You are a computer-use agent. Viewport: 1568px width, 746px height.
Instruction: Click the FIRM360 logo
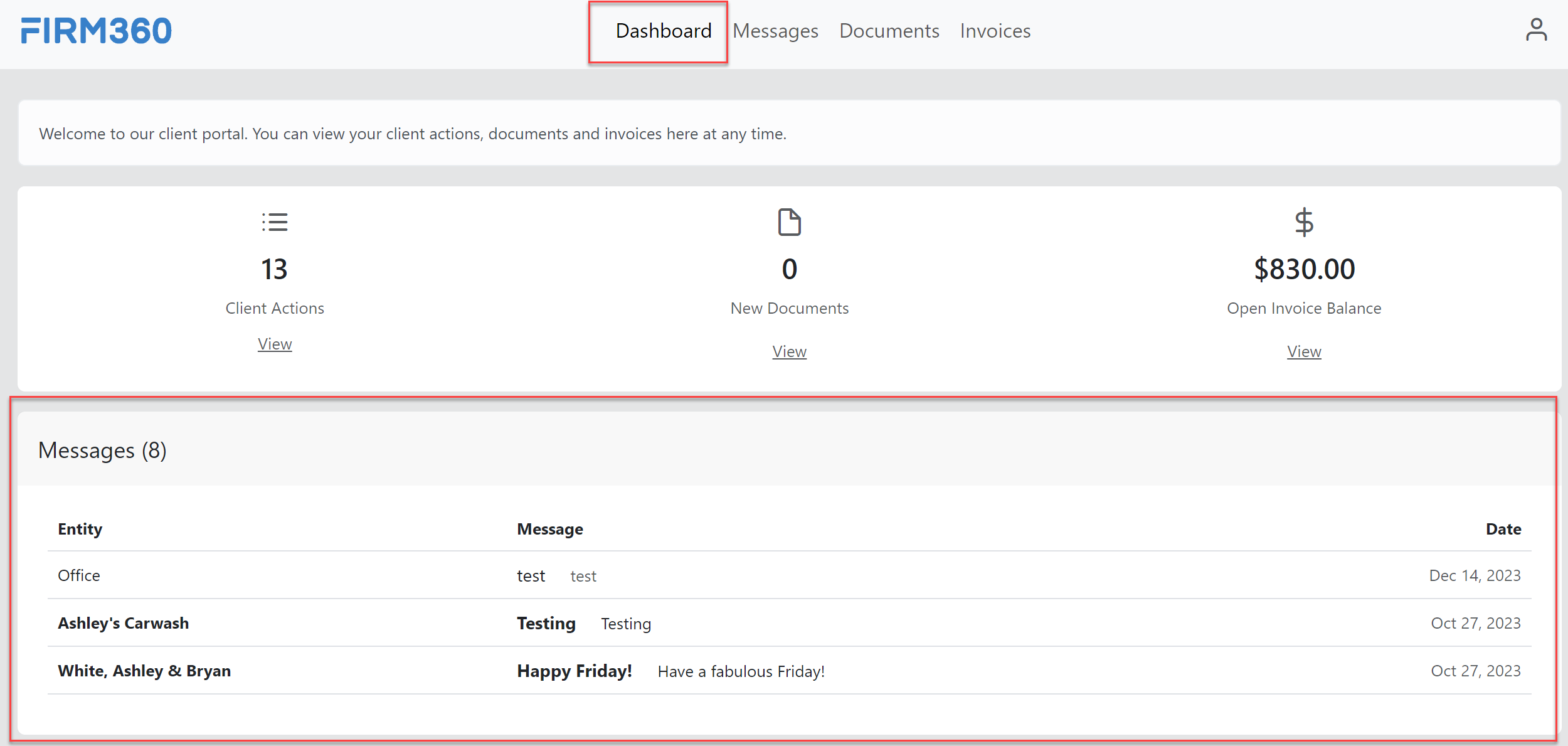tap(95, 29)
